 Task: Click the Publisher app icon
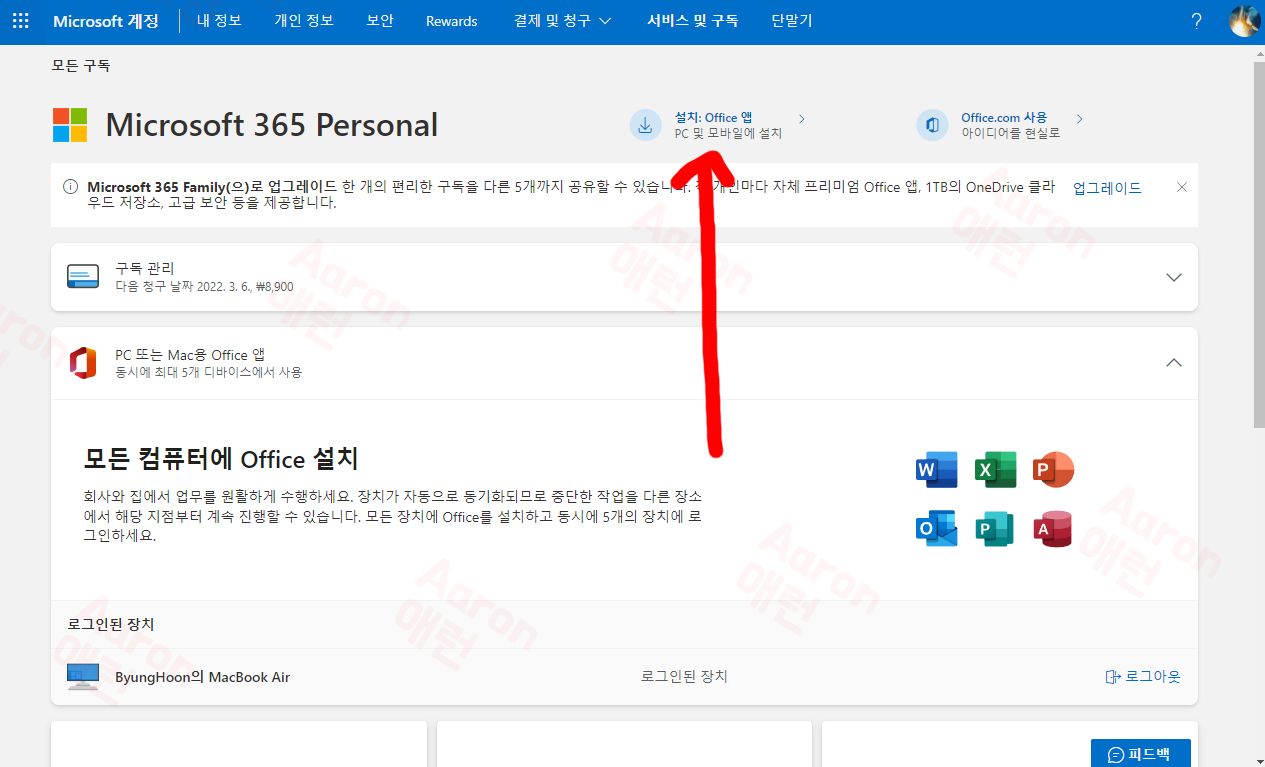click(995, 529)
